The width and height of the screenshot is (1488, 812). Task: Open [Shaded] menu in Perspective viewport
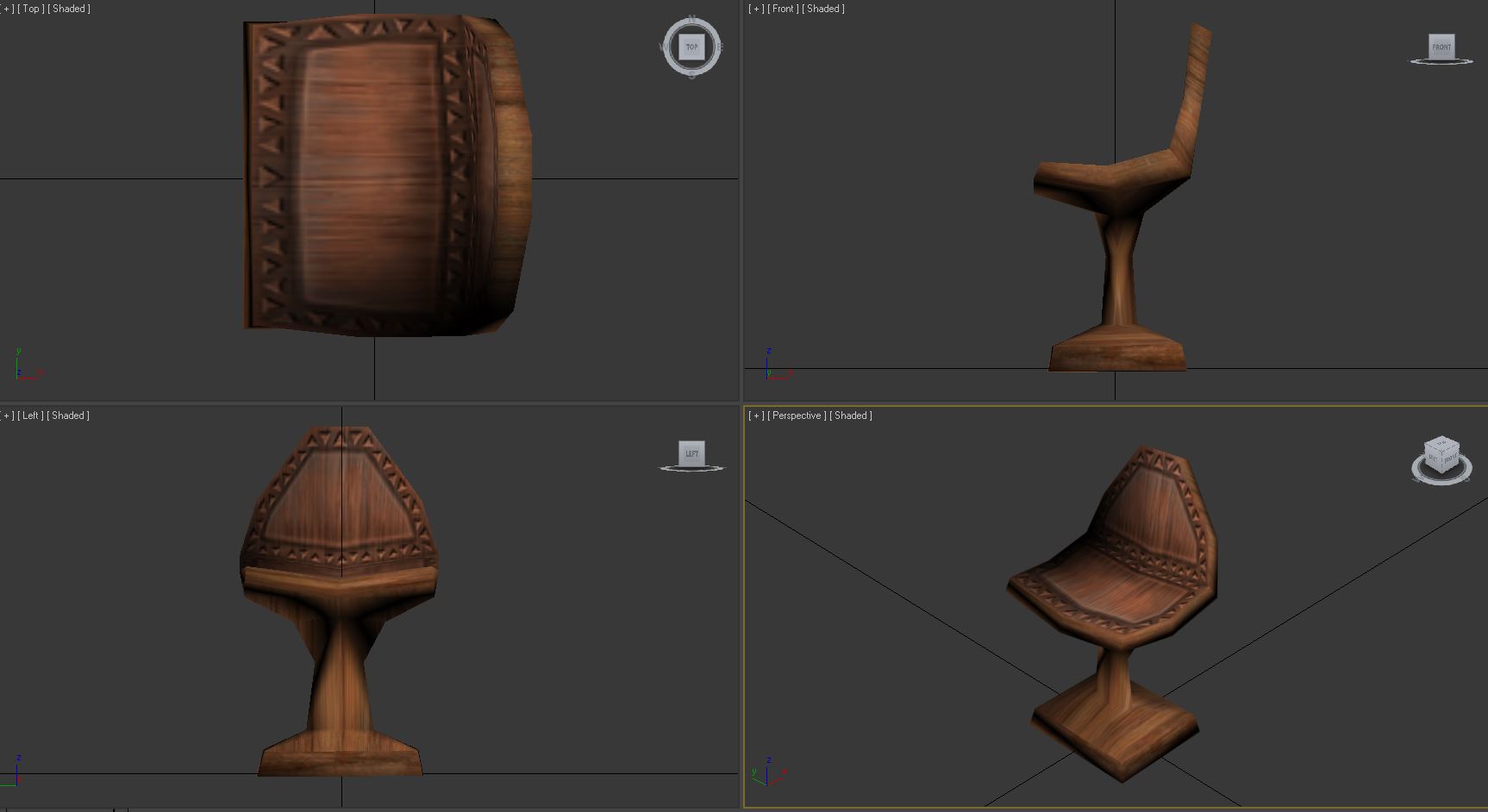pos(851,415)
